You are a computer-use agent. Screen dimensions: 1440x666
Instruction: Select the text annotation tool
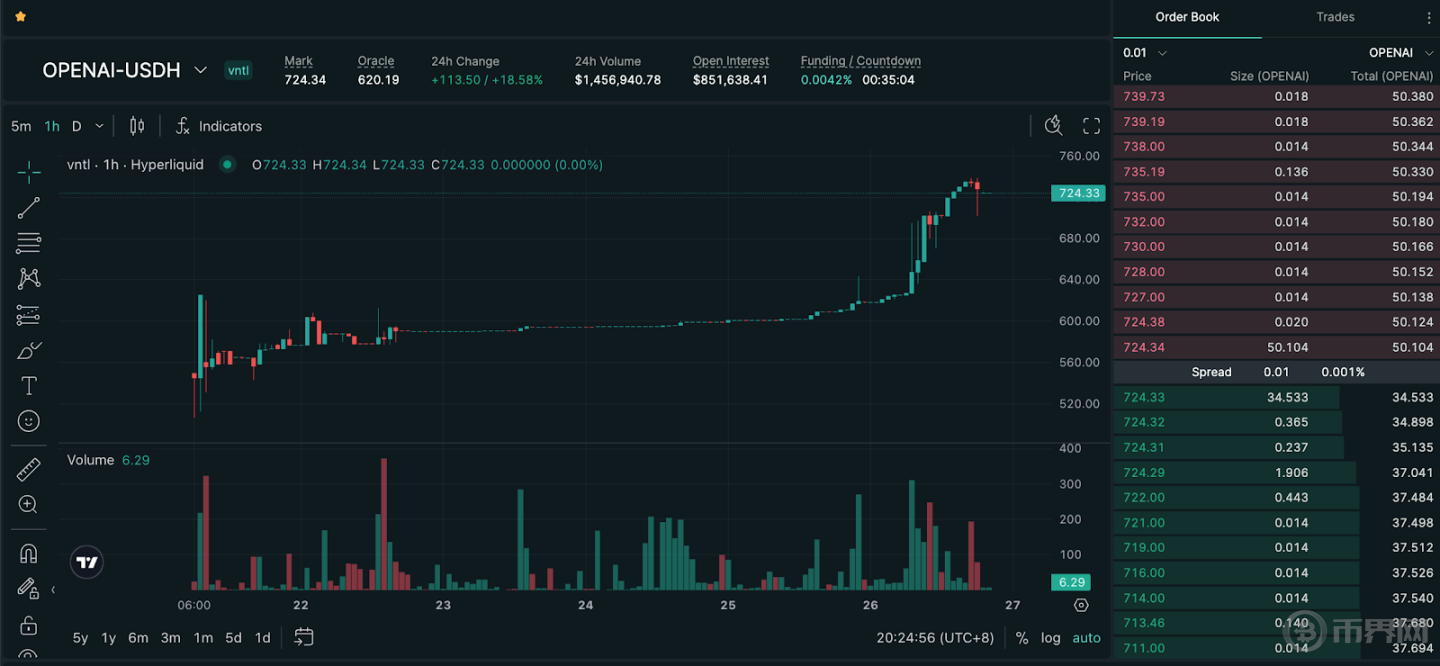(x=29, y=386)
